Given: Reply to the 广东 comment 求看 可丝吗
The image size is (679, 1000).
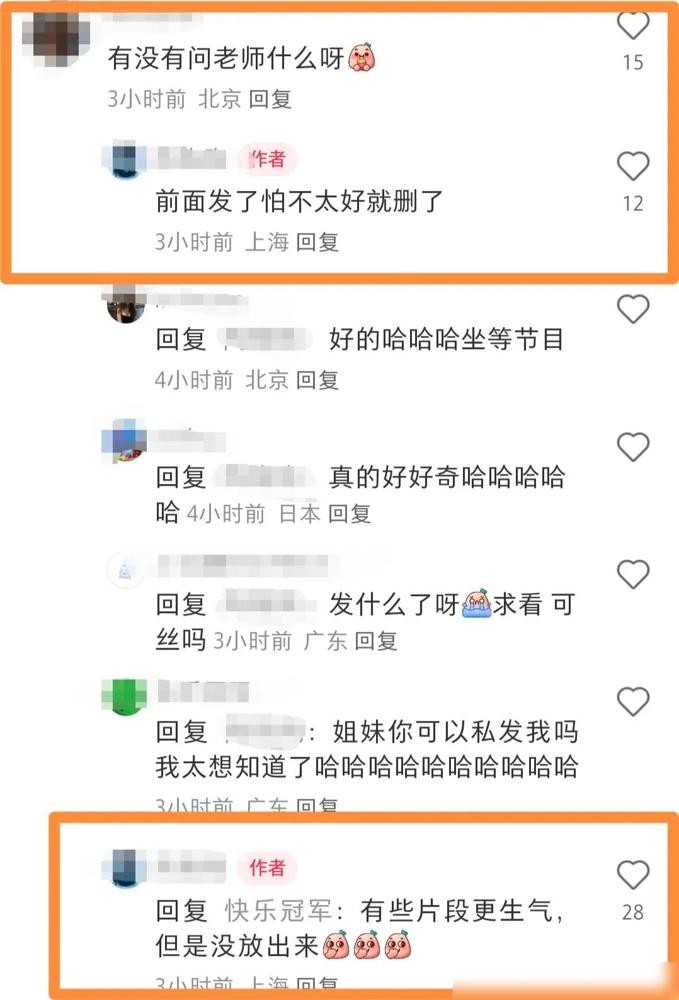Looking at the screenshot, I should [x=376, y=641].
